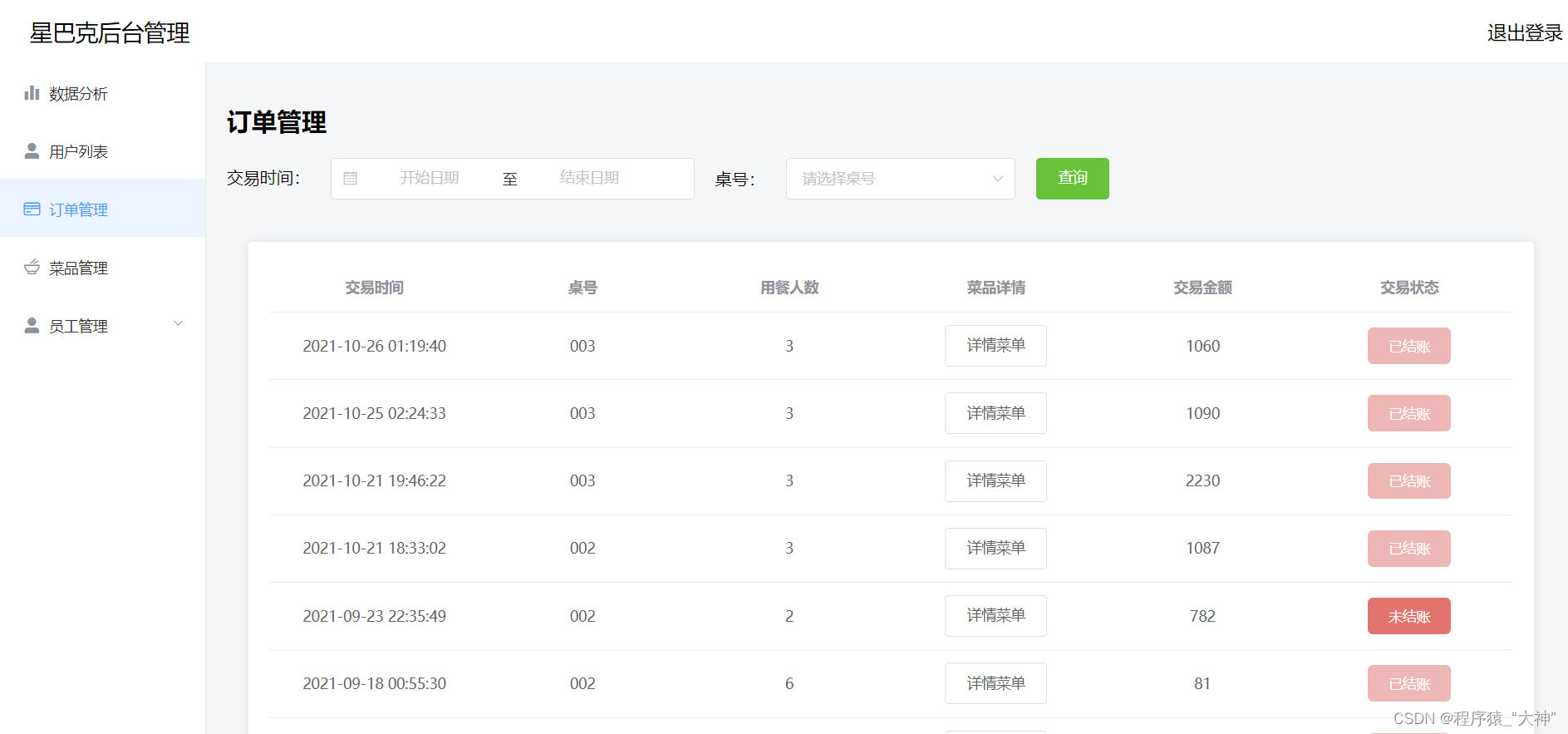
Task: Click the user icon next to 用户列表
Action: coord(32,151)
